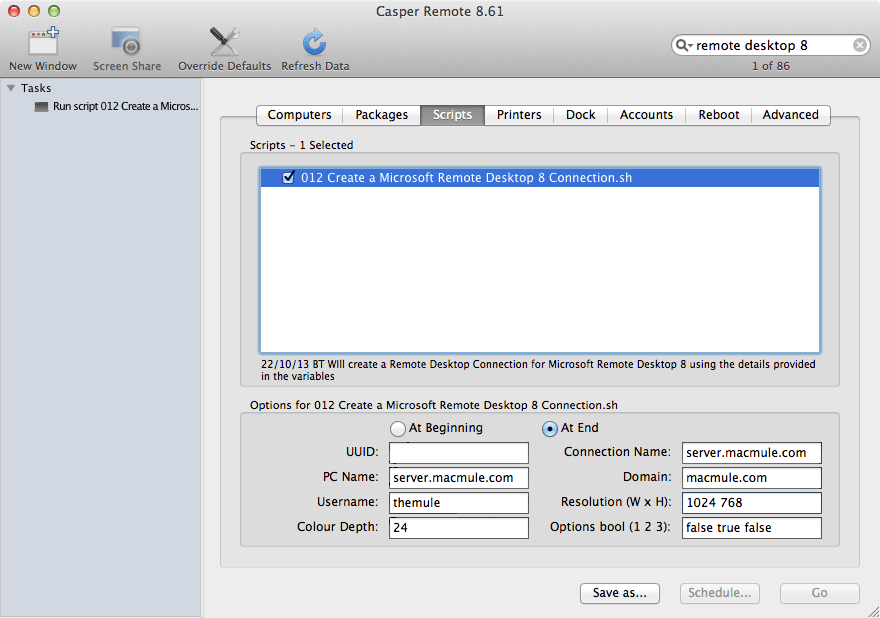
Task: Click the Save as button
Action: (619, 593)
